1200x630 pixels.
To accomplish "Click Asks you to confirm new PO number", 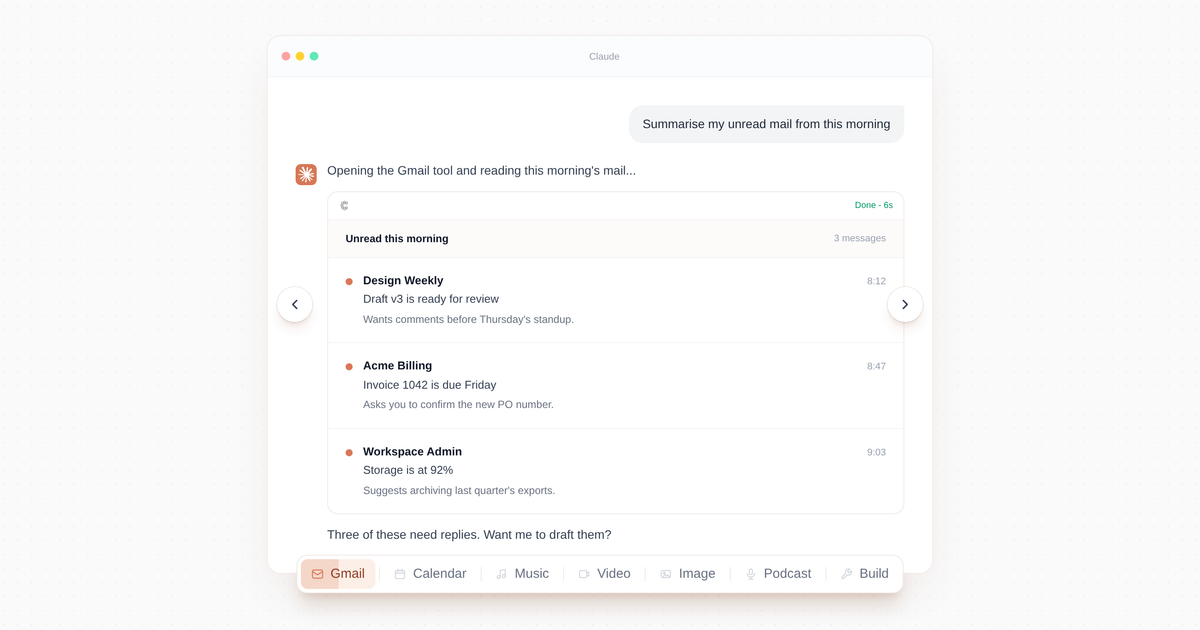I will 458,405.
